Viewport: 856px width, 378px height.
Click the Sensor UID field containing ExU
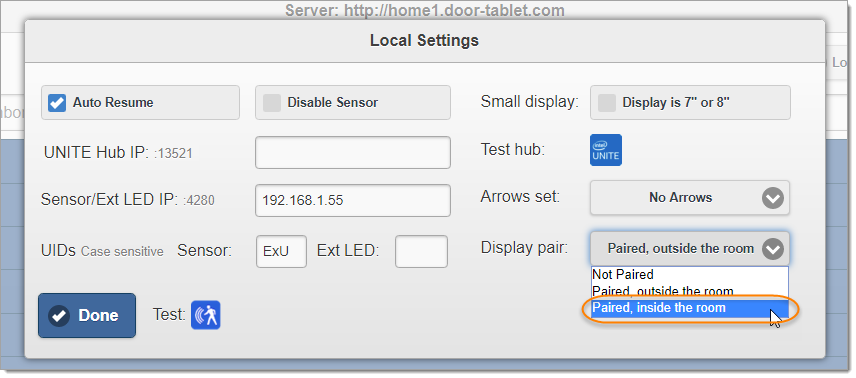pyautogui.click(x=281, y=251)
